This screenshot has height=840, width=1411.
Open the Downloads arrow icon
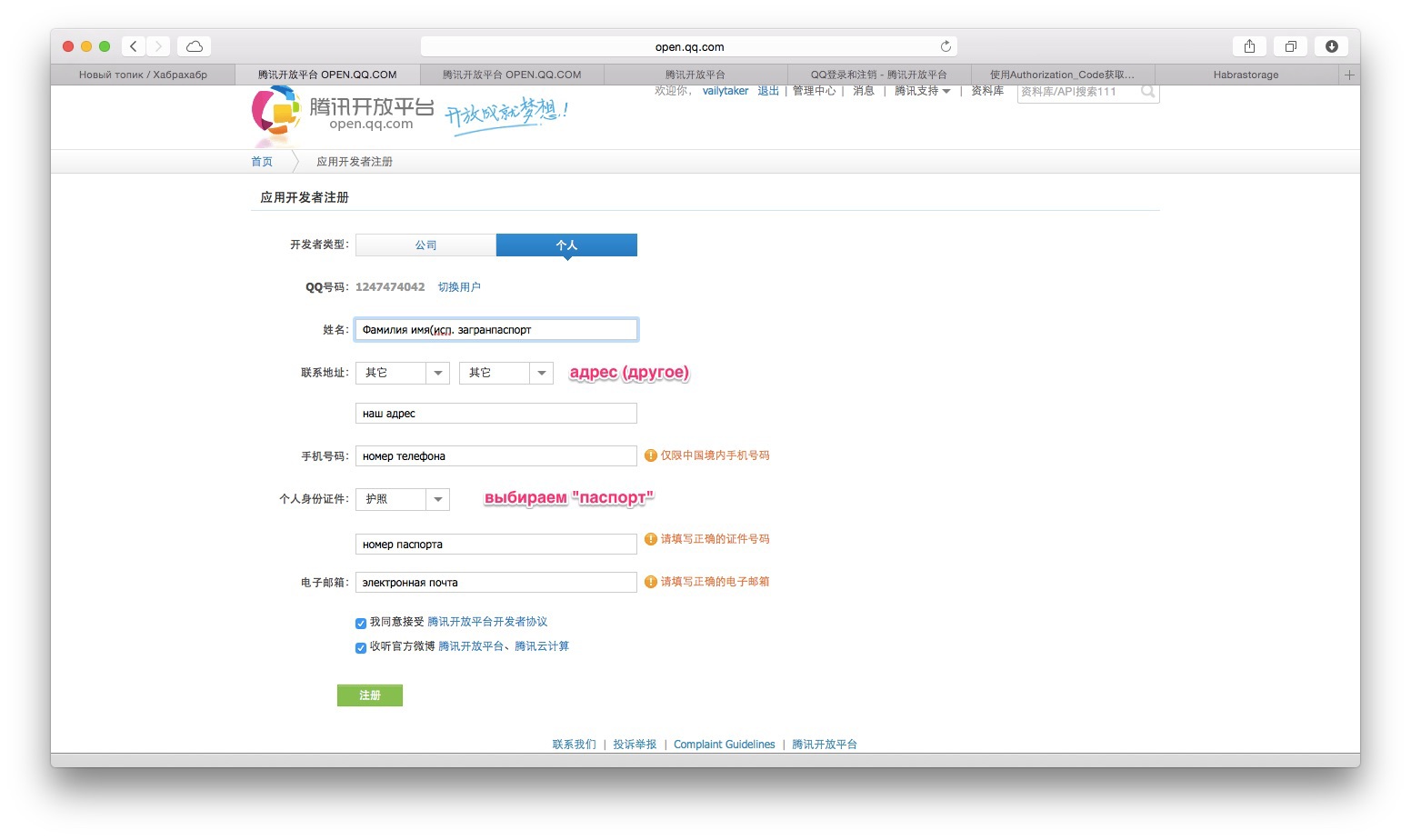click(x=1332, y=46)
